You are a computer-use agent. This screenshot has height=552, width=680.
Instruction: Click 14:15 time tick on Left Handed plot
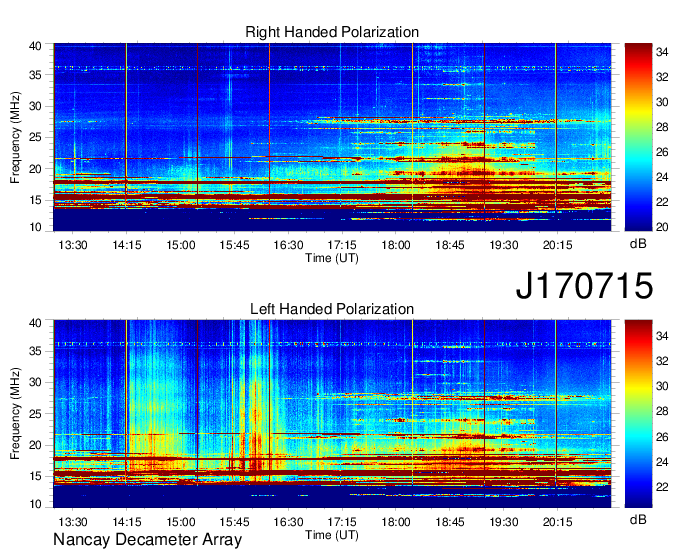[127, 522]
